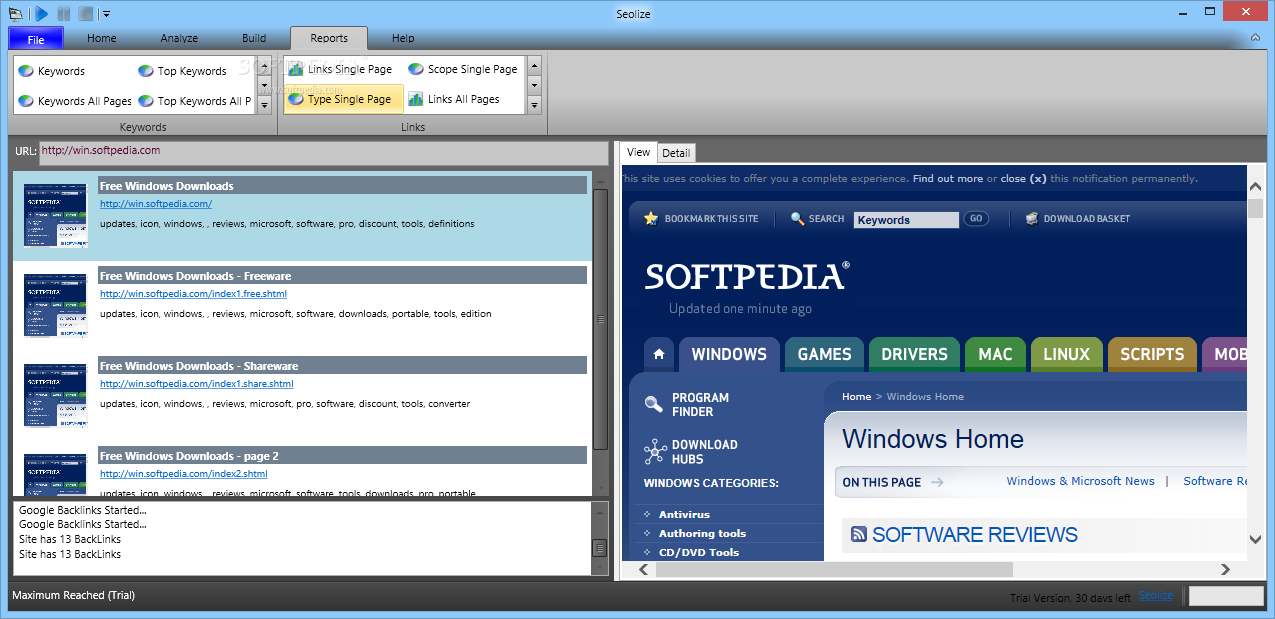Open the Download Basket
Viewport: 1275px width, 619px height.
click(1078, 219)
